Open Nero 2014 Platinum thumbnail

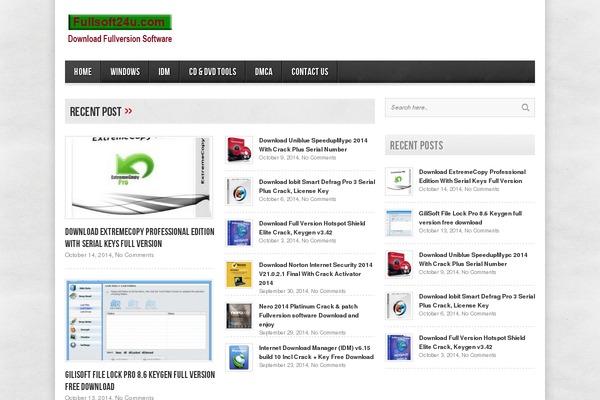click(x=239, y=316)
